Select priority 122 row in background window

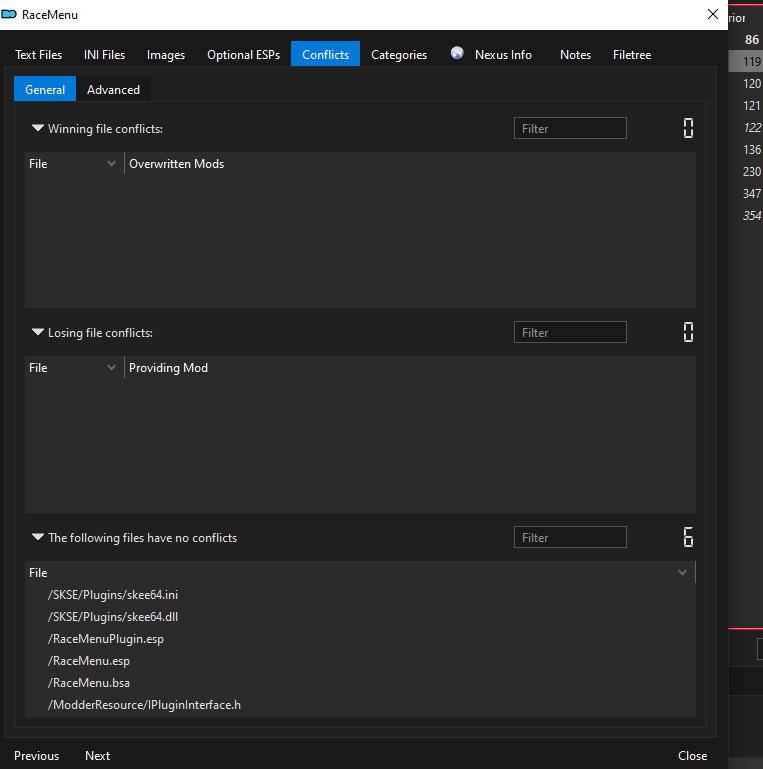(x=746, y=128)
